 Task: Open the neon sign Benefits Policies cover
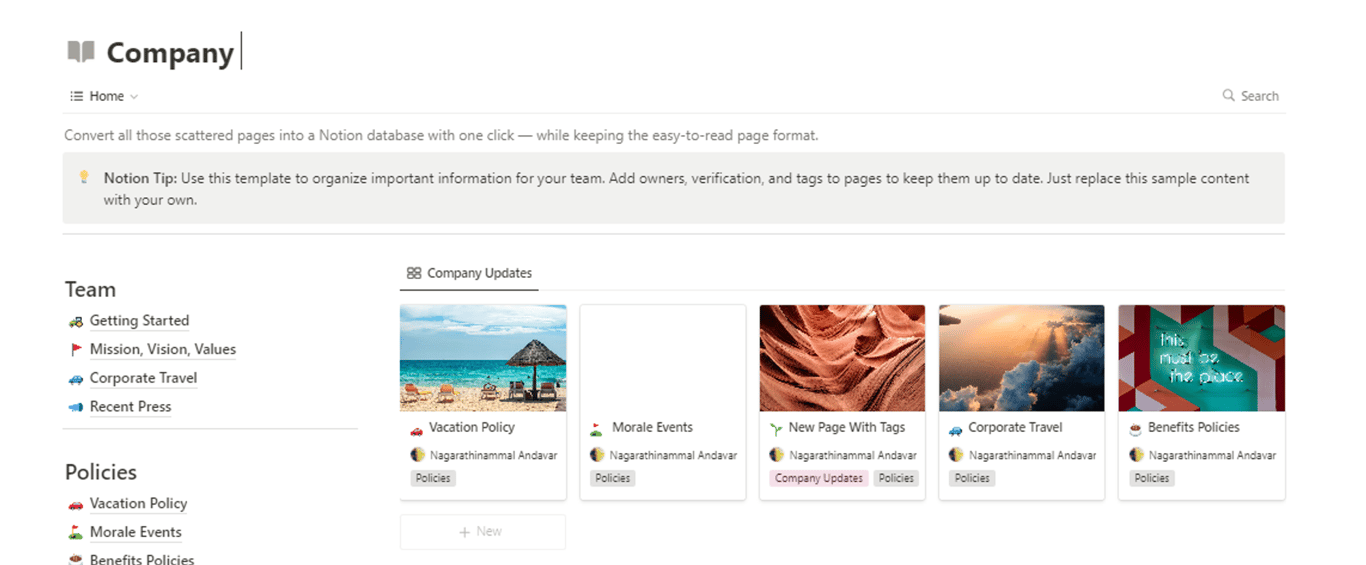[x=1202, y=358]
